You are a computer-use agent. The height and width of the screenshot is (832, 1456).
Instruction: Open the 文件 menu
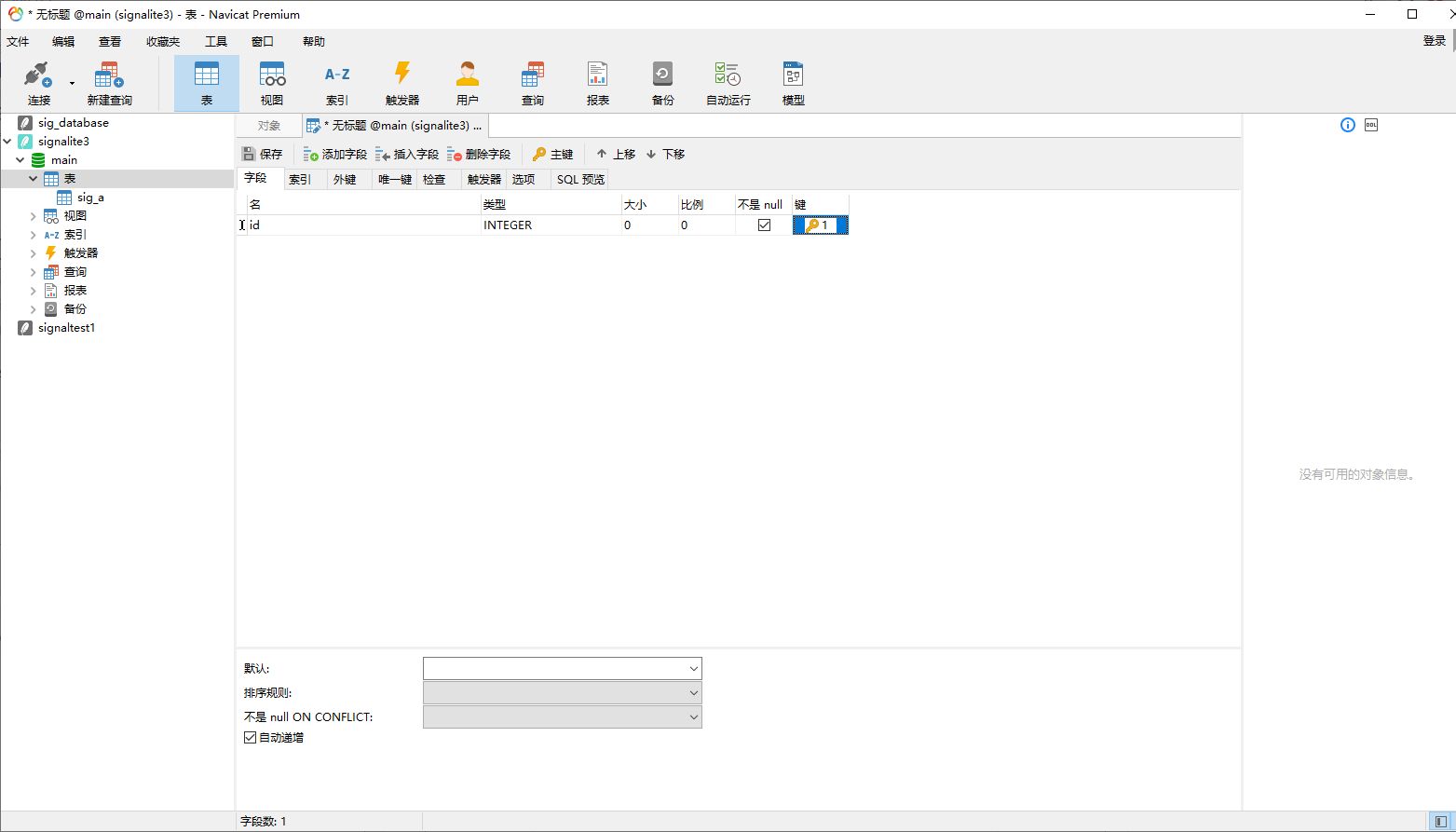click(18, 41)
